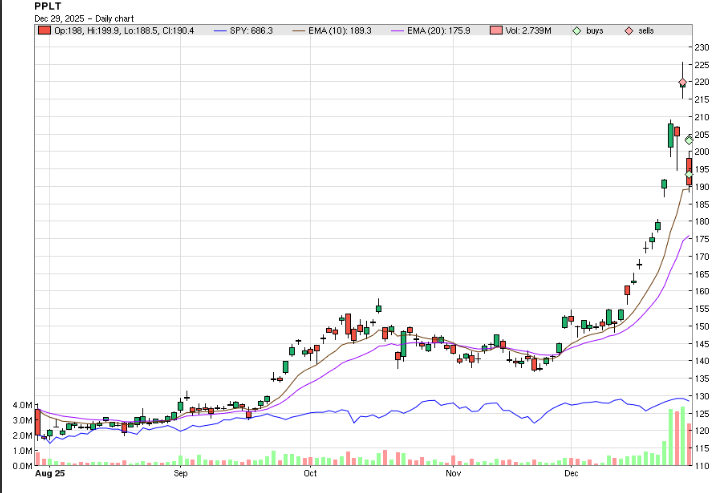Click the "sells" legend label
723x493 pixels.
[646, 31]
